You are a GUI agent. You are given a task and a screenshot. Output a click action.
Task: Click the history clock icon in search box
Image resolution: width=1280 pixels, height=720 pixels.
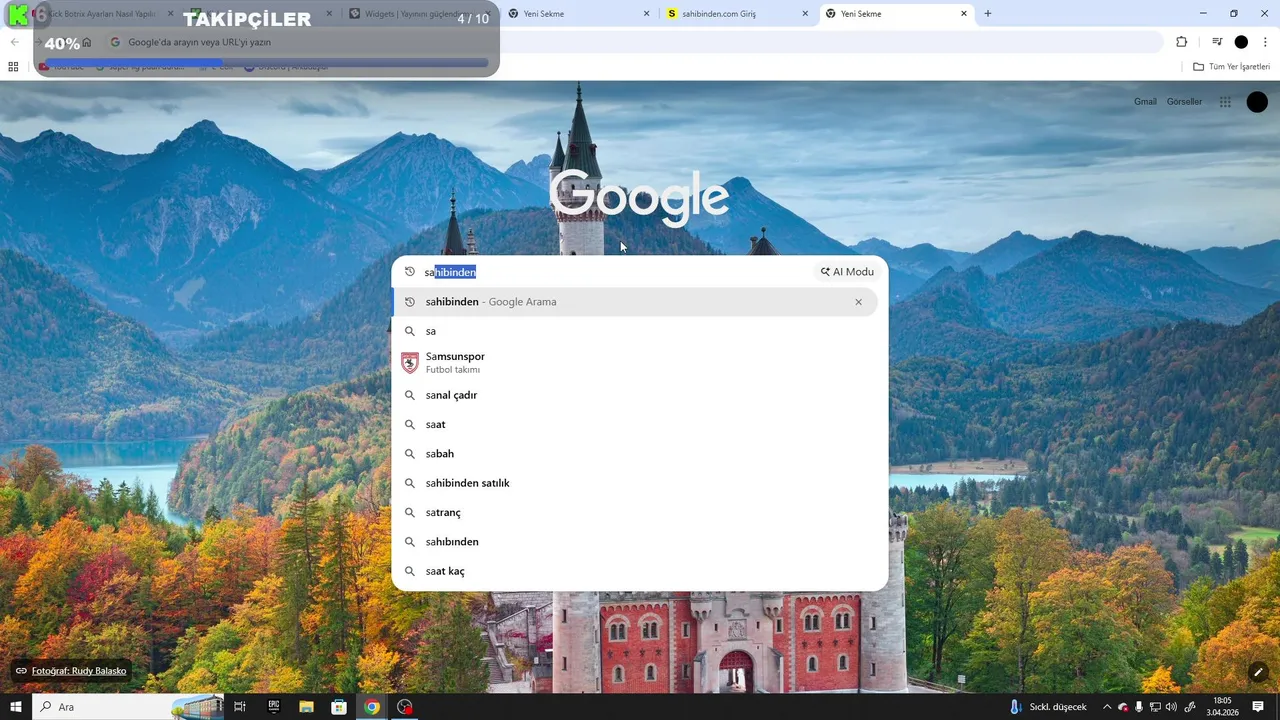coord(410,272)
